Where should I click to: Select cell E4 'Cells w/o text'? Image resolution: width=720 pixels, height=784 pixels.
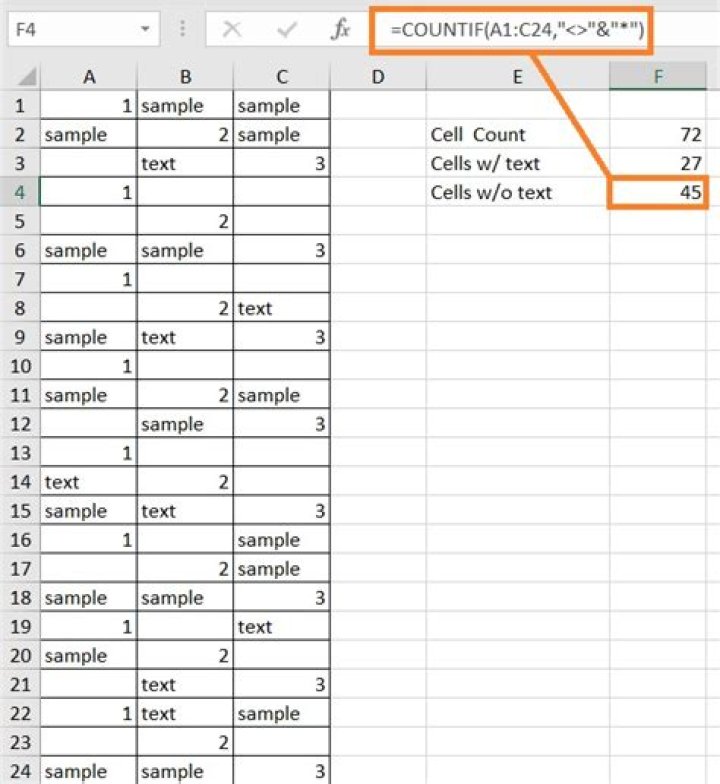coord(518,192)
